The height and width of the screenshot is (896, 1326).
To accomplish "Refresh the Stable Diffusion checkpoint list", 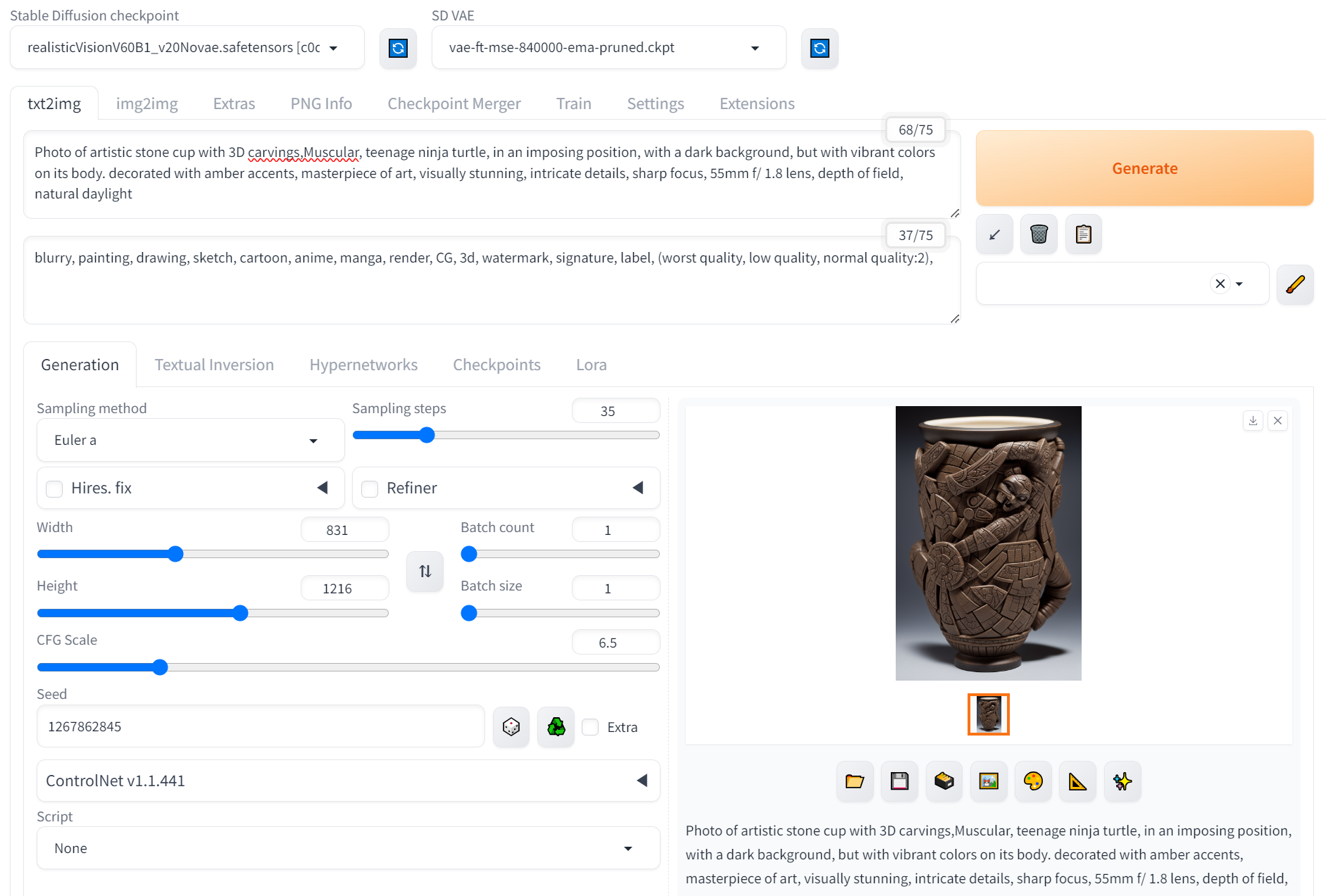I will pos(398,48).
